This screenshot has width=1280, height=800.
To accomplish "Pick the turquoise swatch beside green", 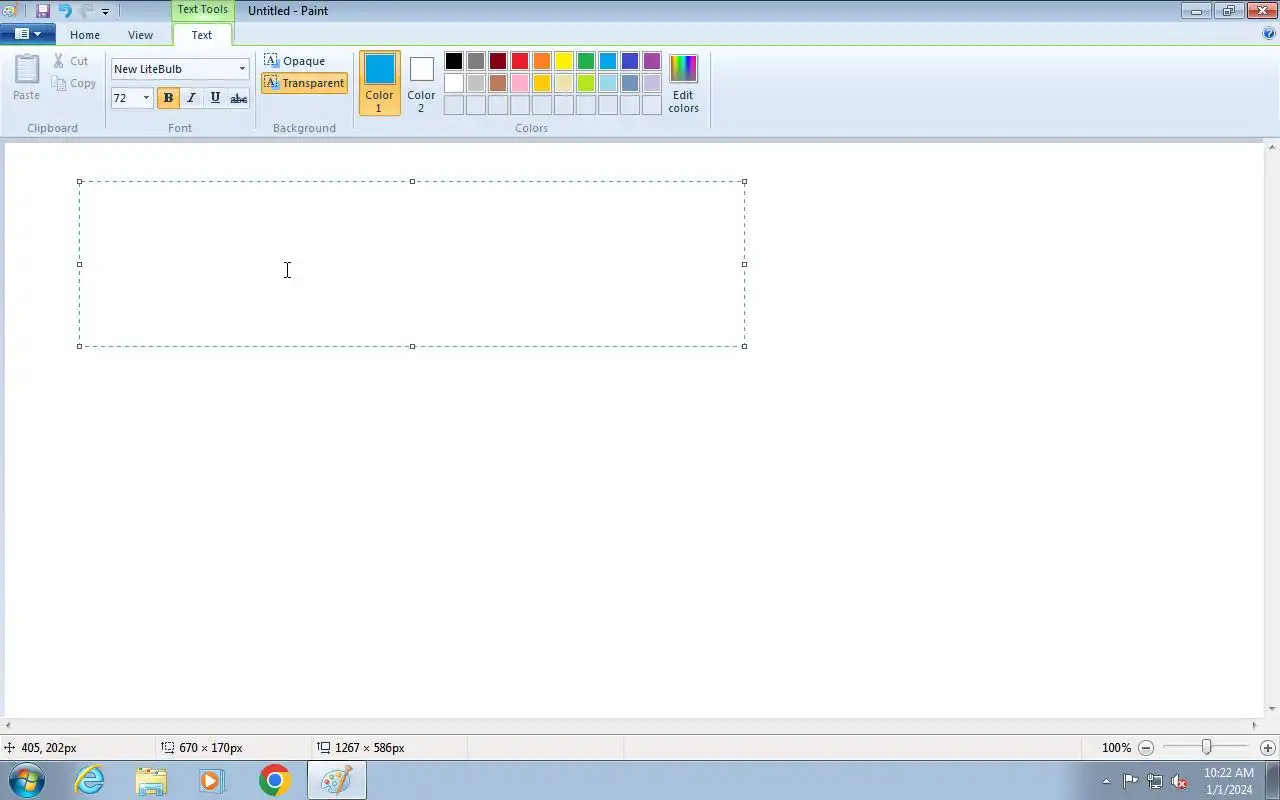I will 608,61.
